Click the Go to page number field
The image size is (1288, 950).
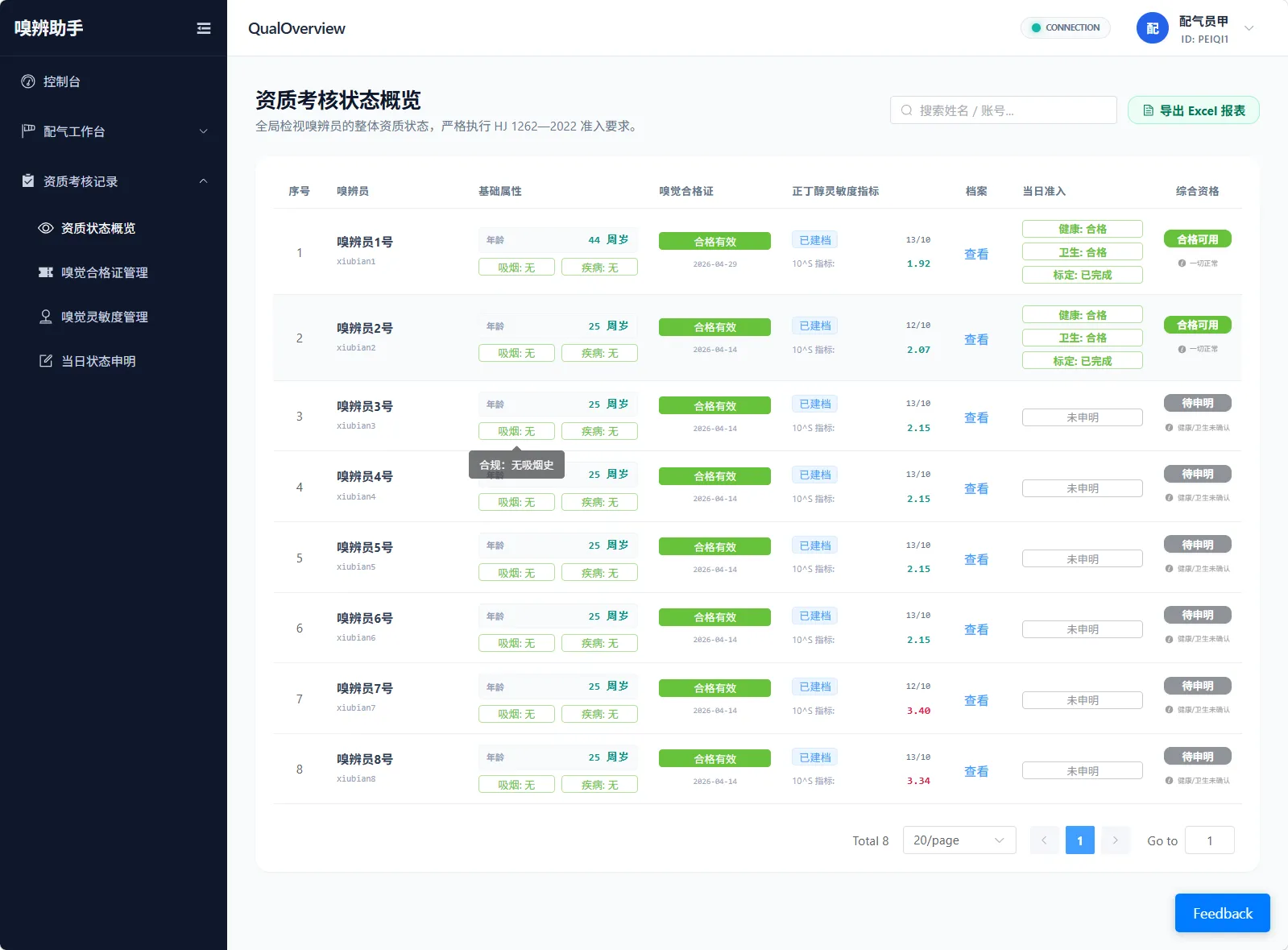click(x=1210, y=840)
